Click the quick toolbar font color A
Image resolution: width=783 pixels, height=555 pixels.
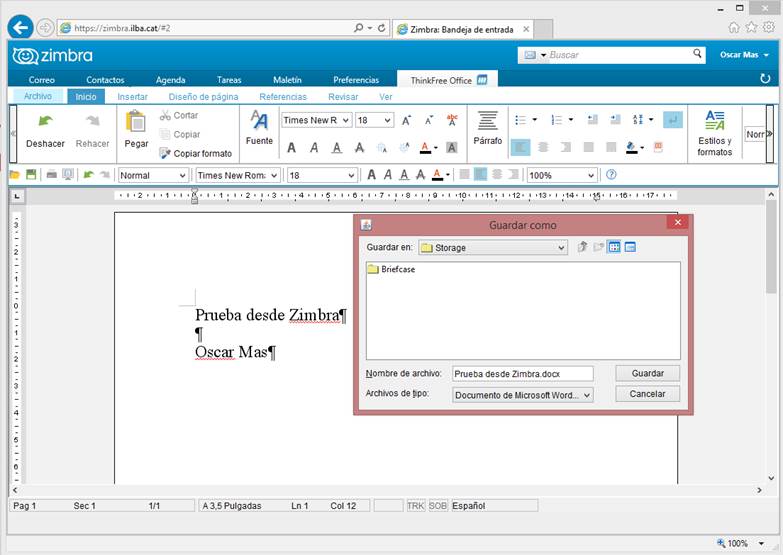437,175
